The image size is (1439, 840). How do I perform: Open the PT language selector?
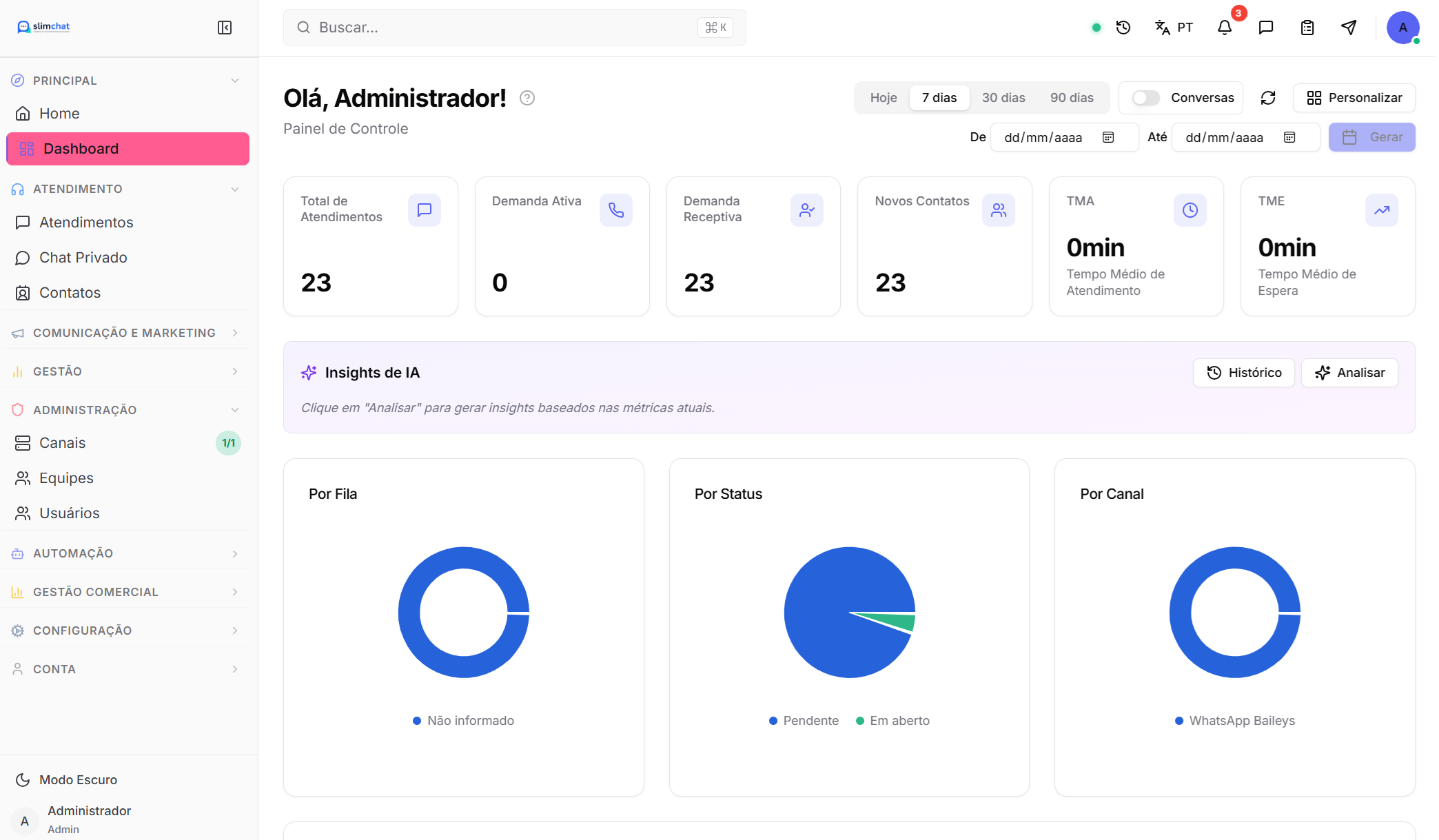point(1174,28)
